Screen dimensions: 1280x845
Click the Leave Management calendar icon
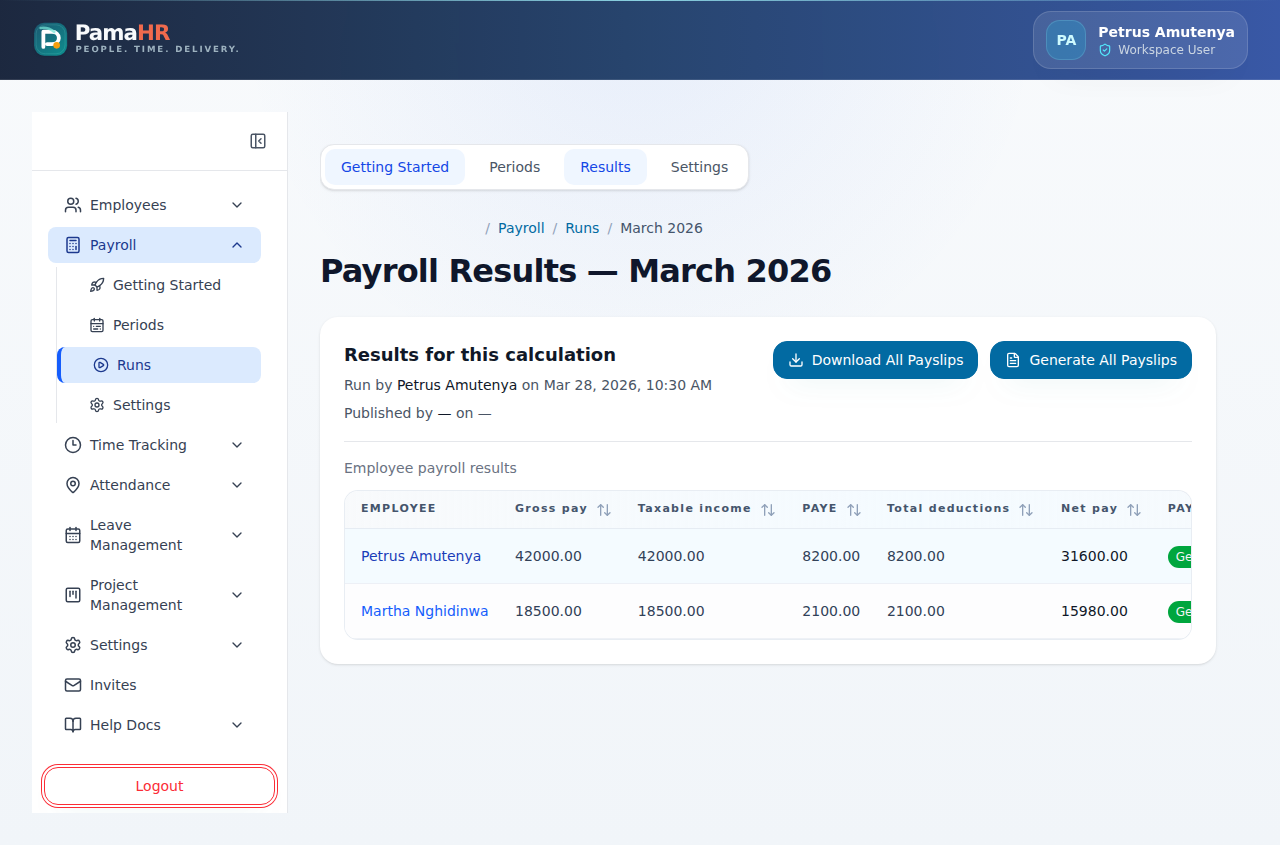tap(73, 535)
